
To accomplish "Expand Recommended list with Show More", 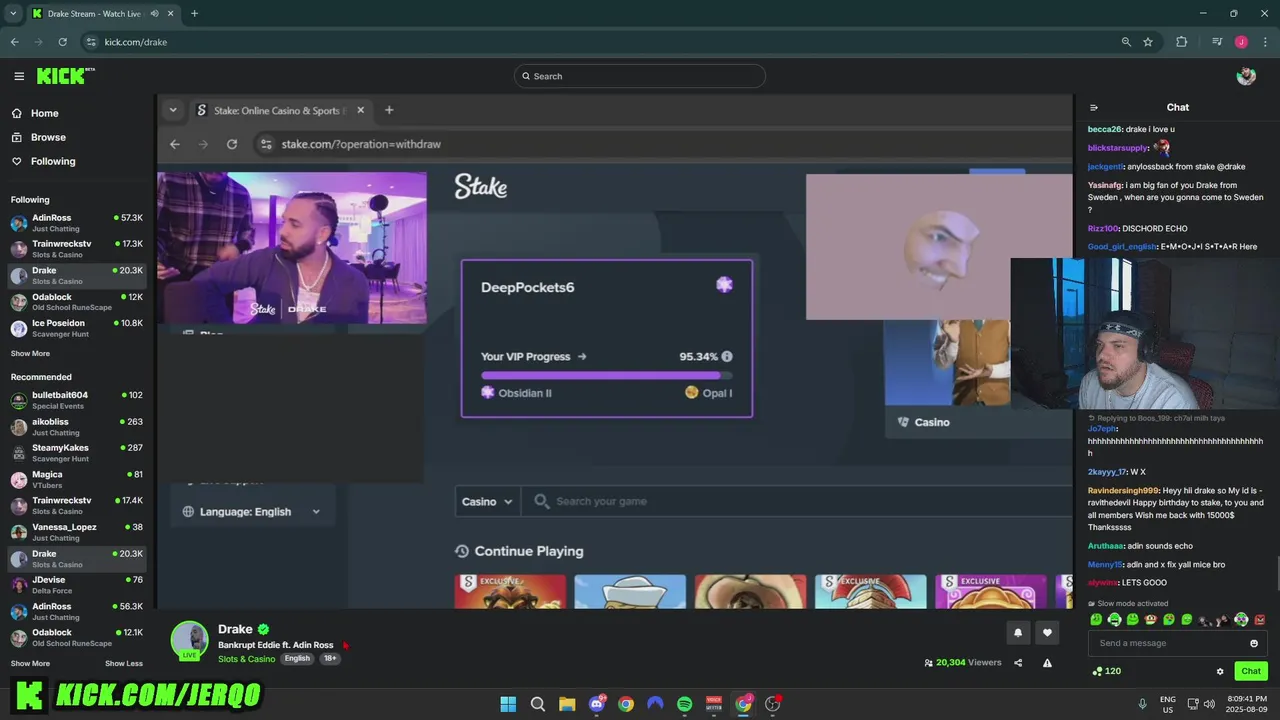I will coord(30,663).
